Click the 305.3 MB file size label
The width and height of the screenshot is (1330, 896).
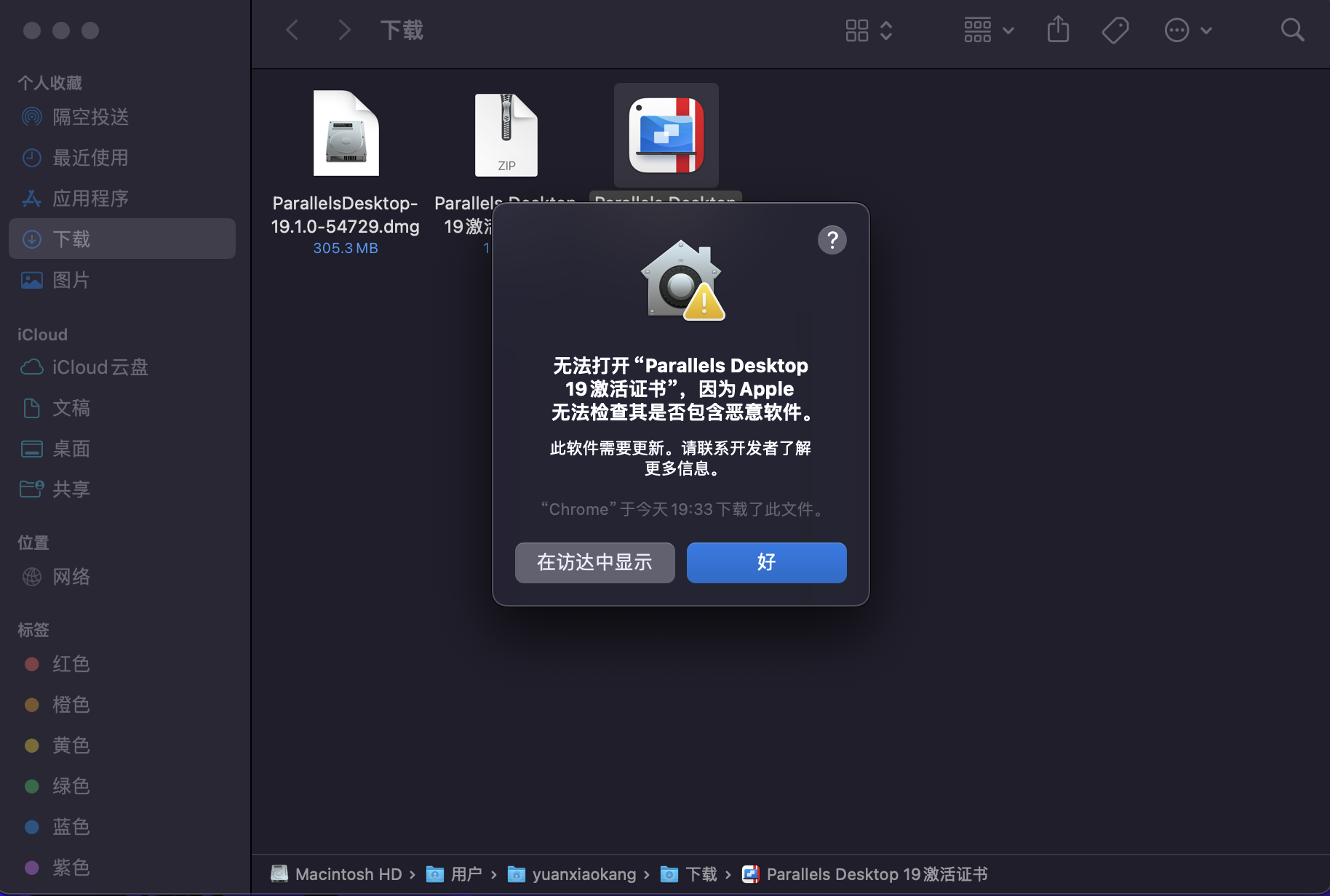[x=346, y=248]
